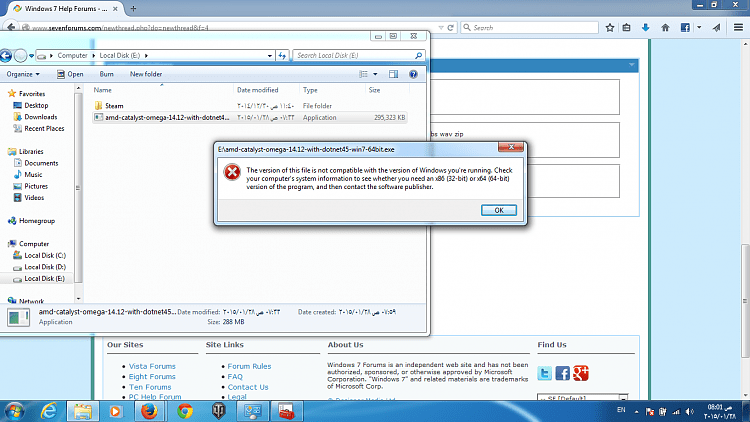The width and height of the screenshot is (750, 422).
Task: Open recent locations dropdown in Explorer
Action: 32,56
